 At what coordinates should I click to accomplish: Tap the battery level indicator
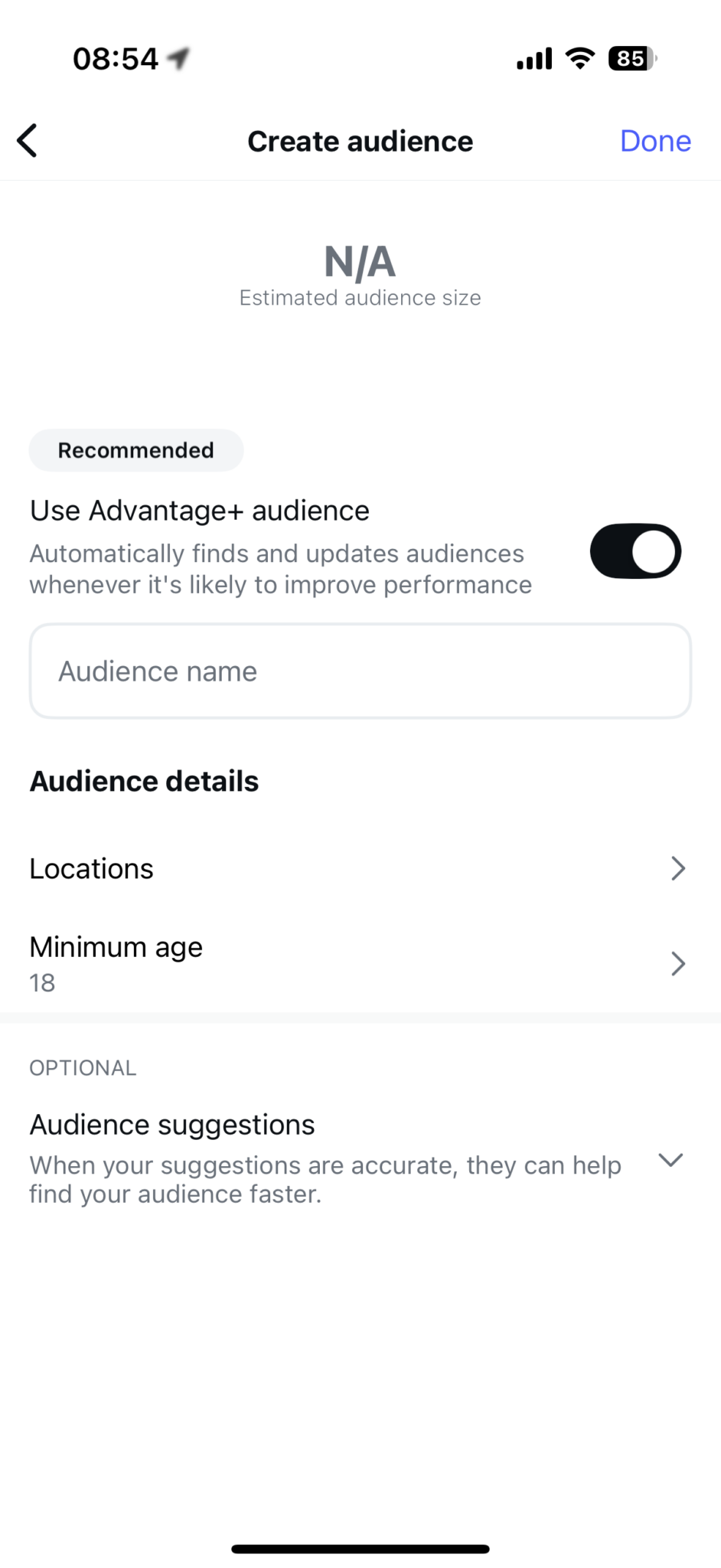[631, 58]
